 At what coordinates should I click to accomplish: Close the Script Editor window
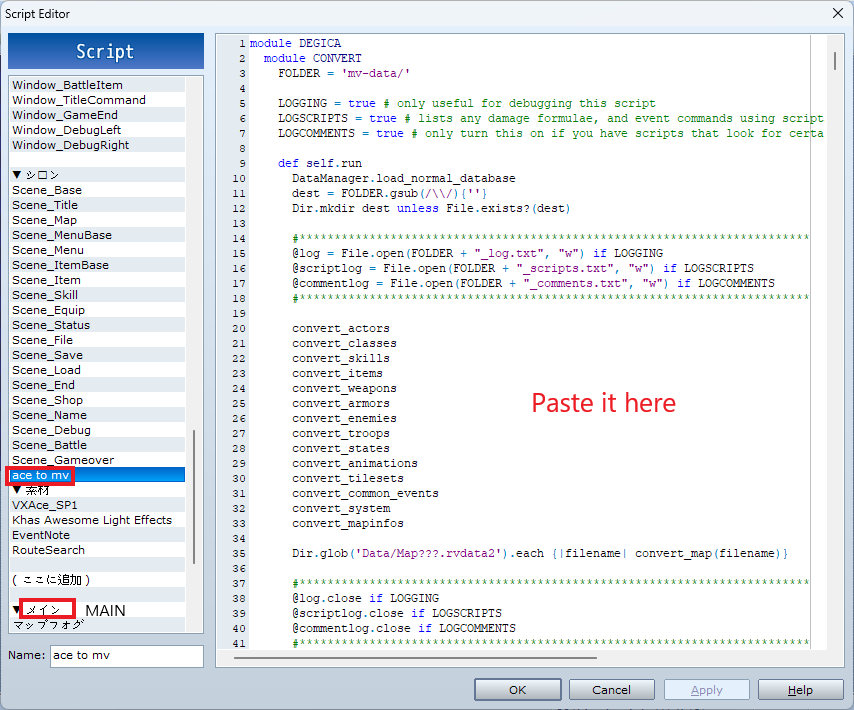tap(838, 13)
